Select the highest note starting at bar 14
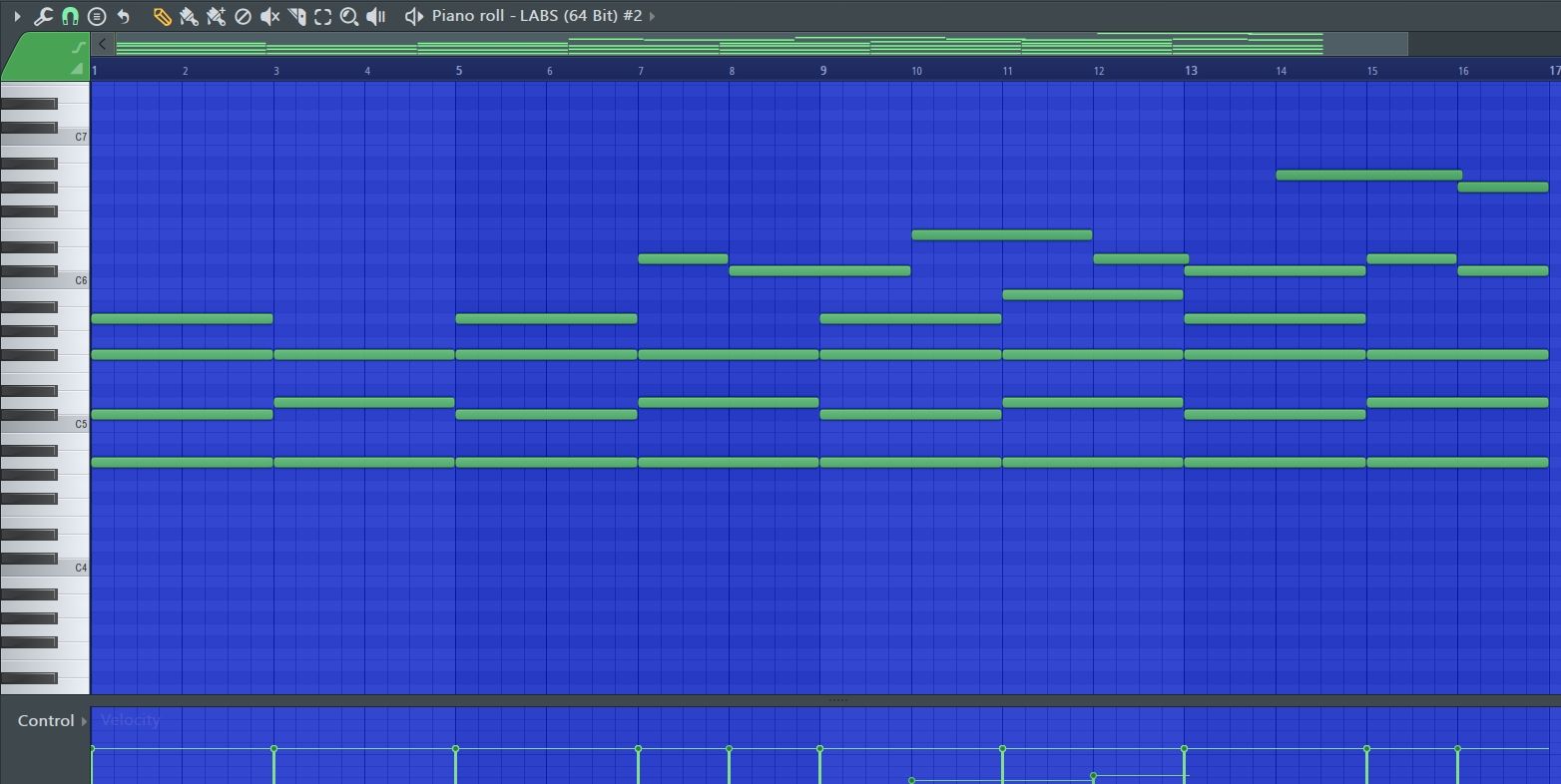Screen dimensions: 1561x784 [x=1369, y=176]
